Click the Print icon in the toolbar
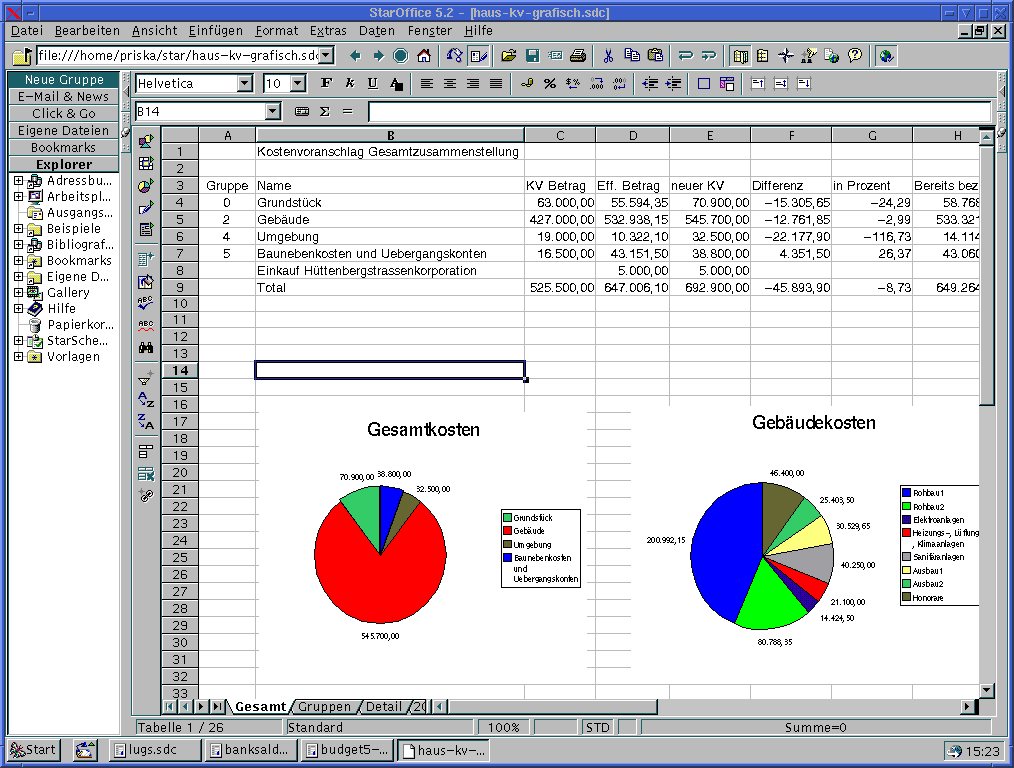Viewport: 1014px width, 768px height. tap(578, 56)
